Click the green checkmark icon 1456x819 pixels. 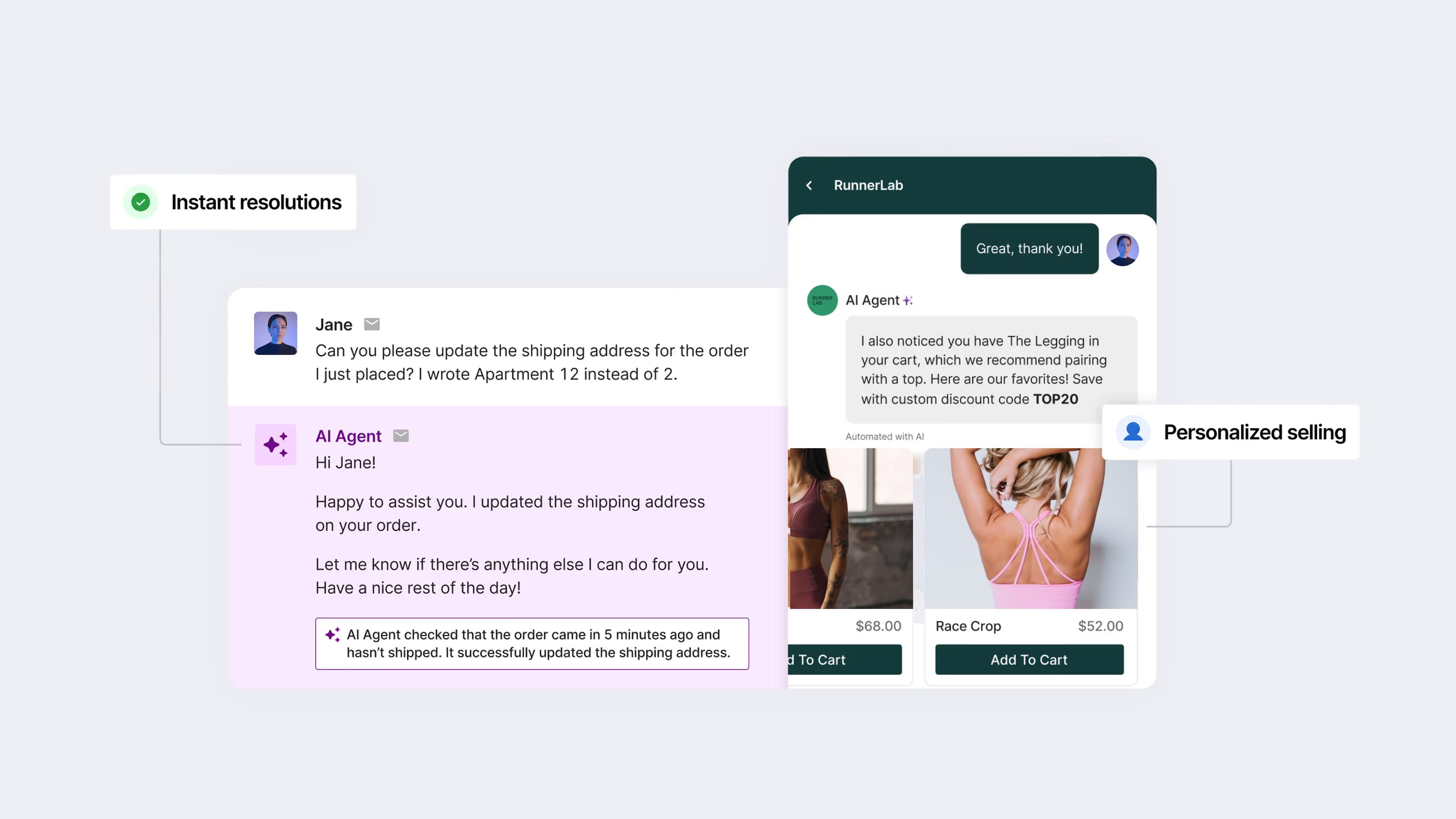(141, 202)
